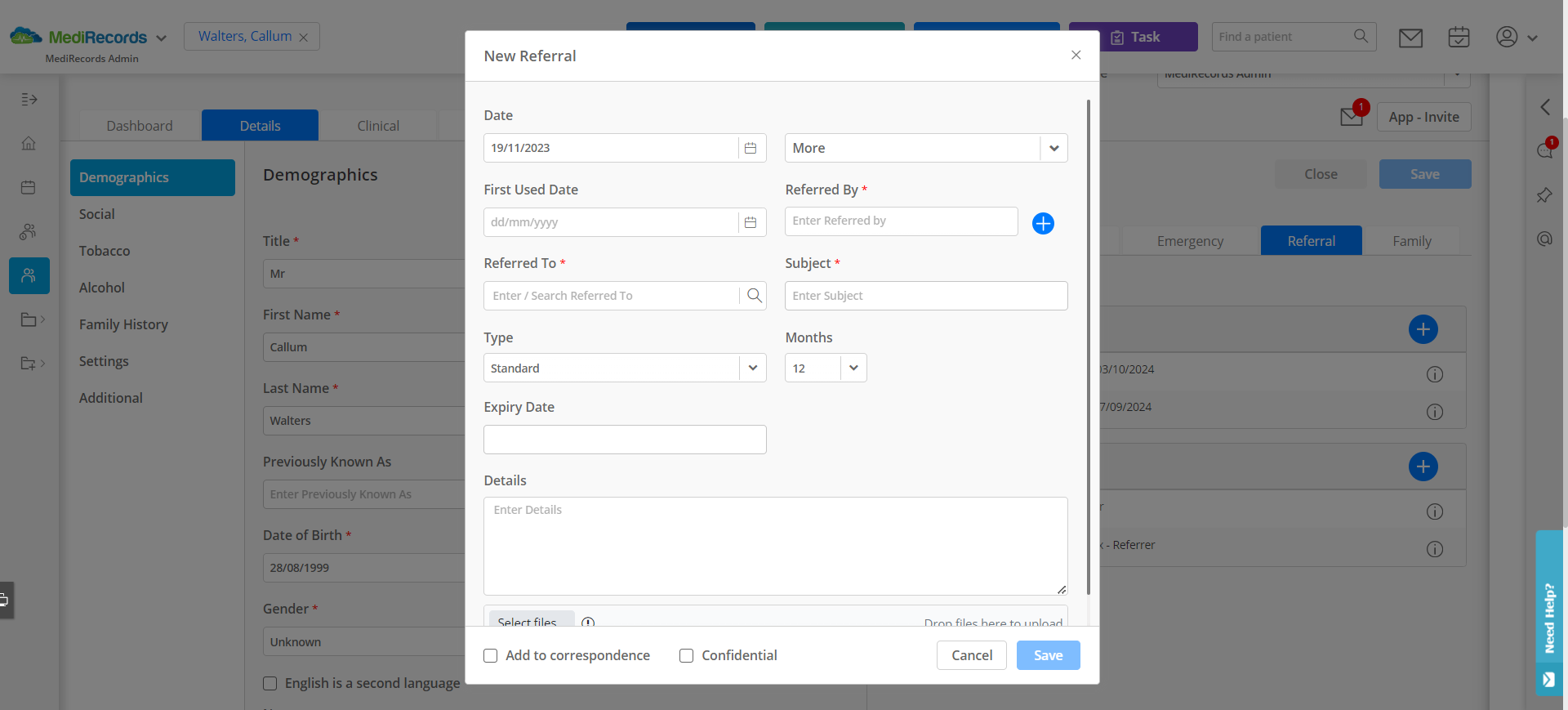This screenshot has height=710, width=1568.
Task: View info for 7/09/2024 referral
Action: [x=1435, y=412]
